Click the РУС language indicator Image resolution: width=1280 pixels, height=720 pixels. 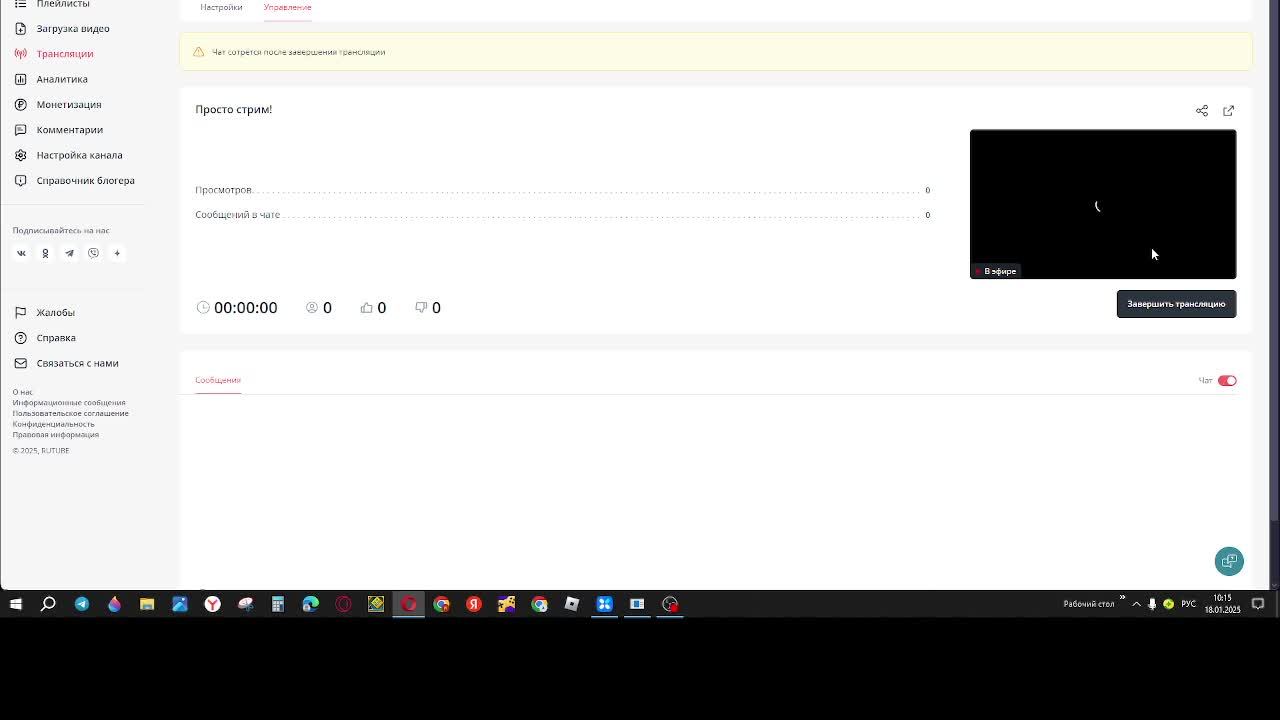pyautogui.click(x=1188, y=604)
